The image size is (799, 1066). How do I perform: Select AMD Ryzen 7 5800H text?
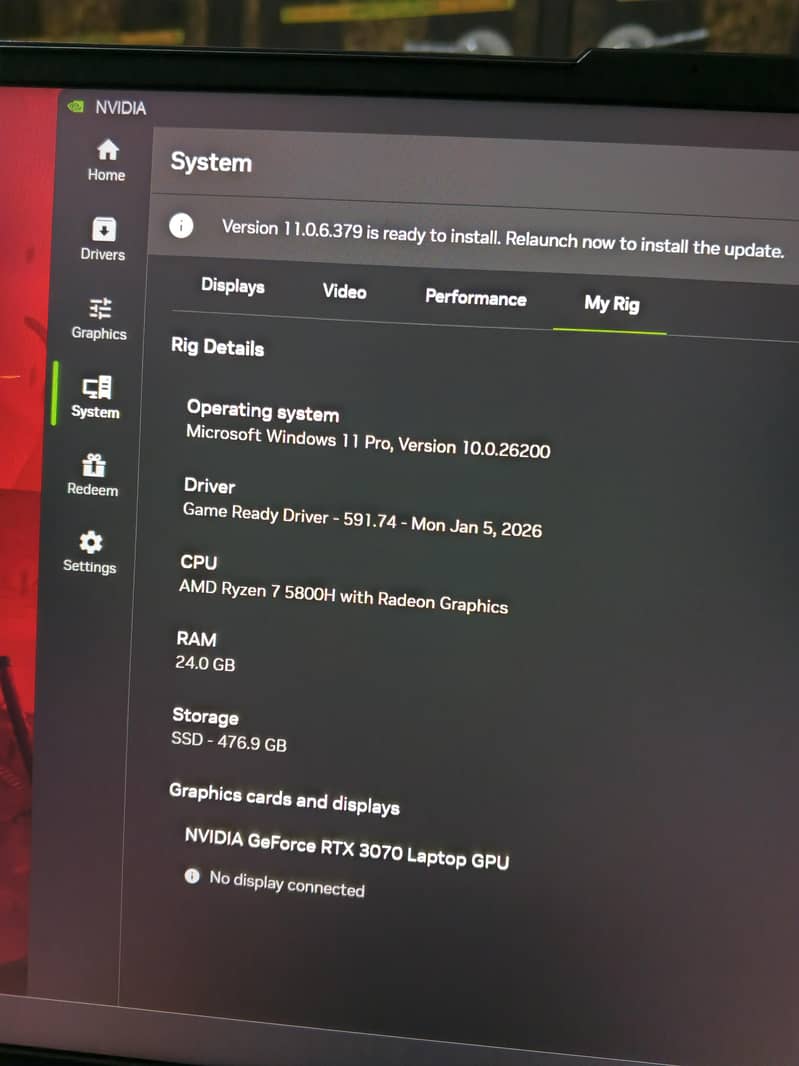[x=343, y=596]
